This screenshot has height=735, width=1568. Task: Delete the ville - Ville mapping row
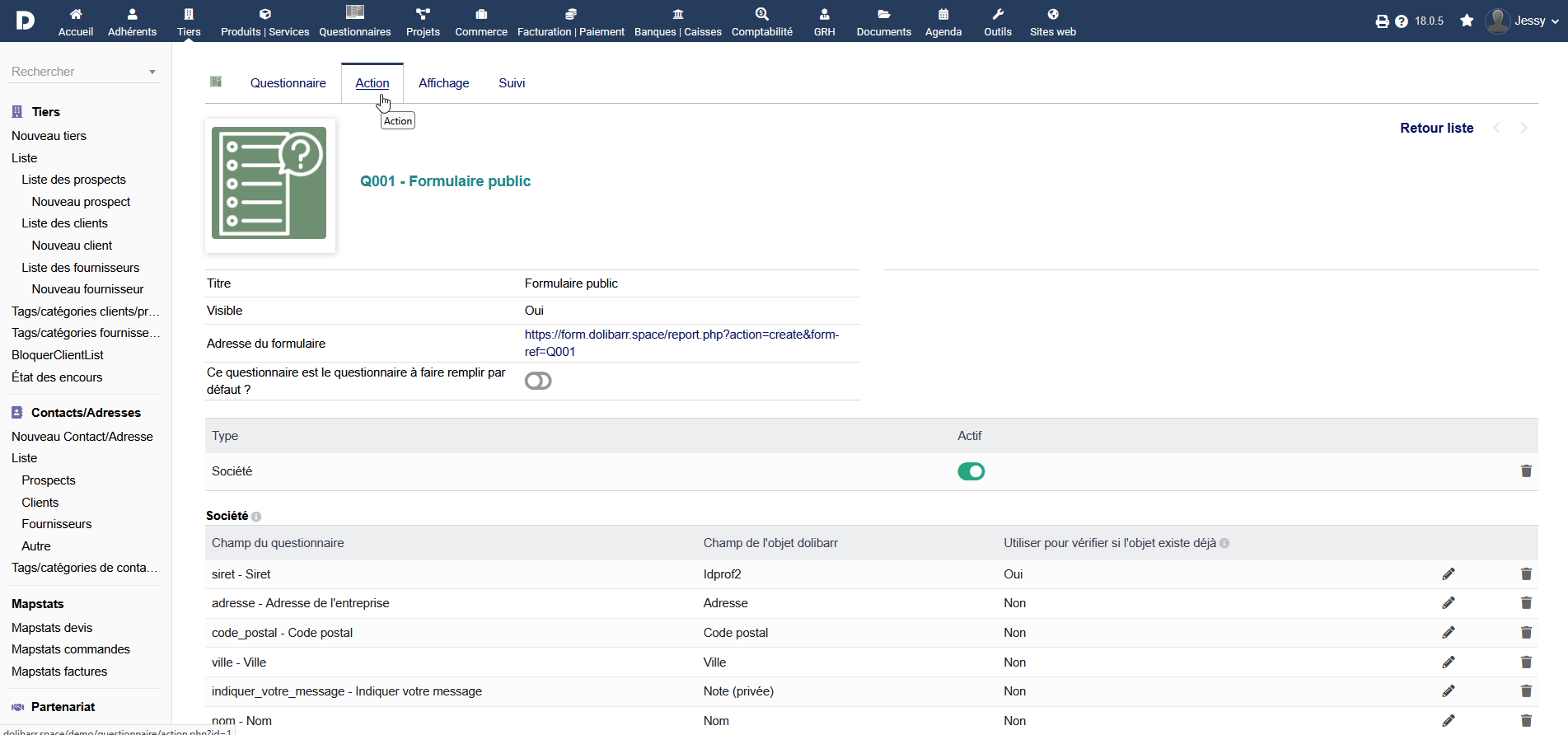coord(1526,662)
